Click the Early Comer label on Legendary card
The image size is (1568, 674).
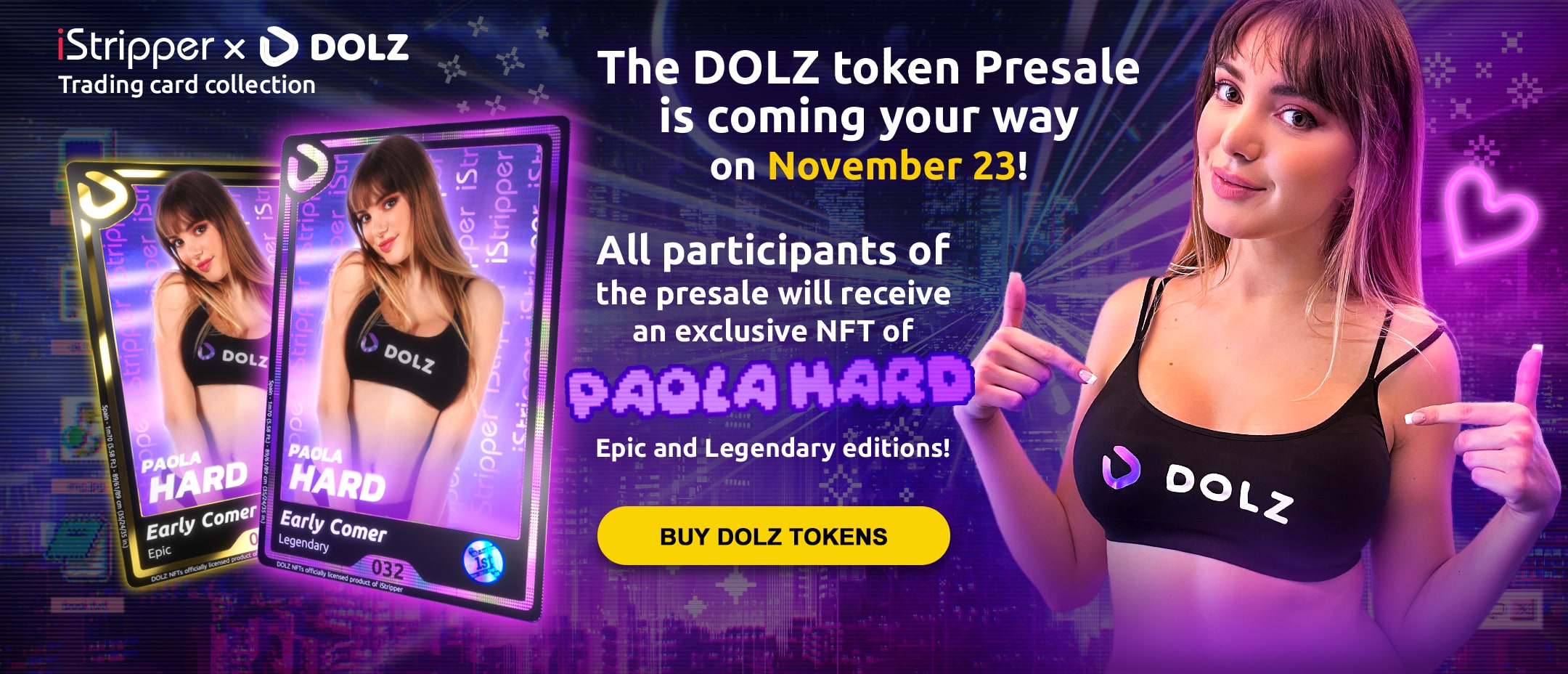(x=333, y=527)
